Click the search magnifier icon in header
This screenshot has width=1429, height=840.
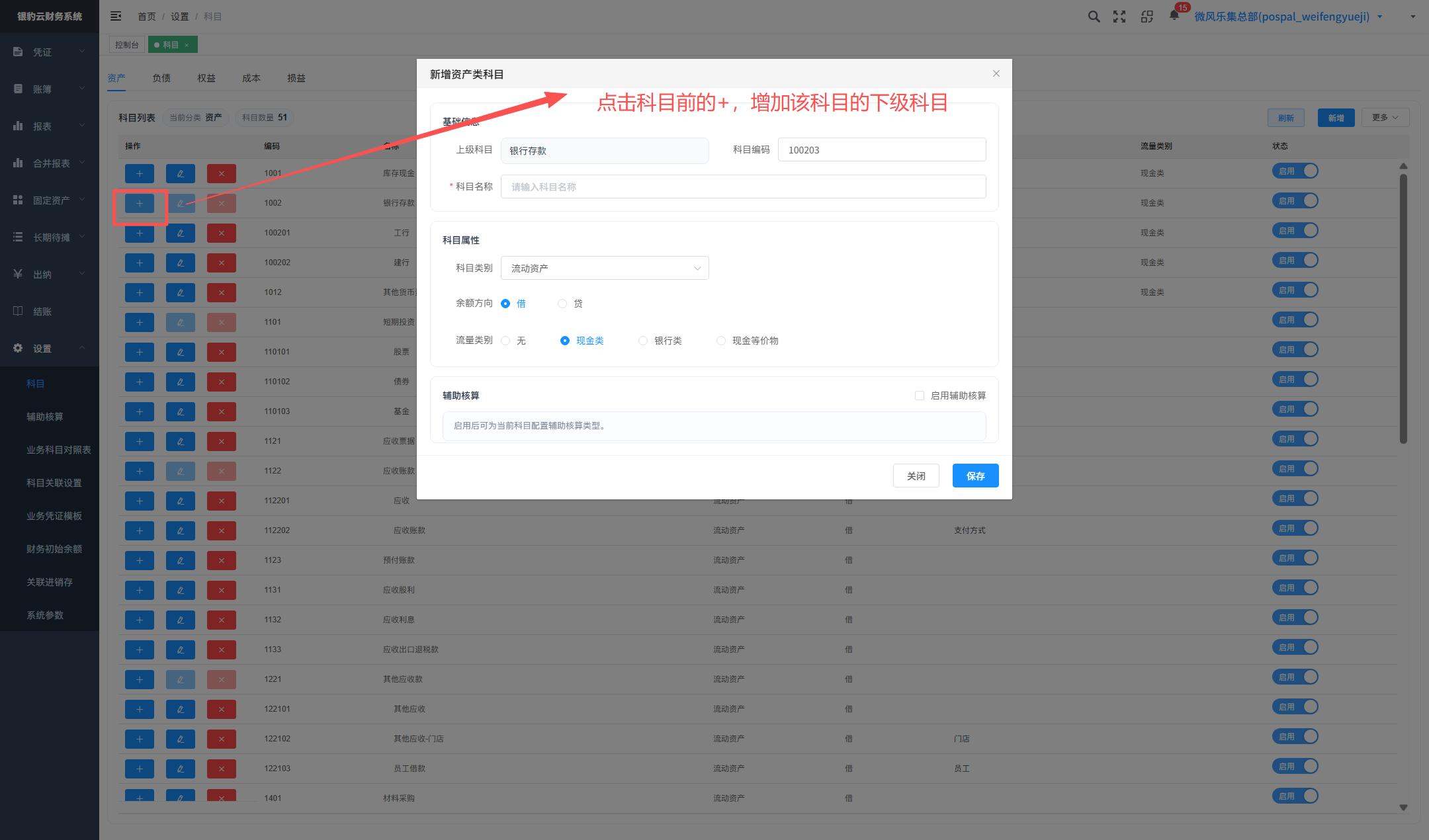point(1094,17)
